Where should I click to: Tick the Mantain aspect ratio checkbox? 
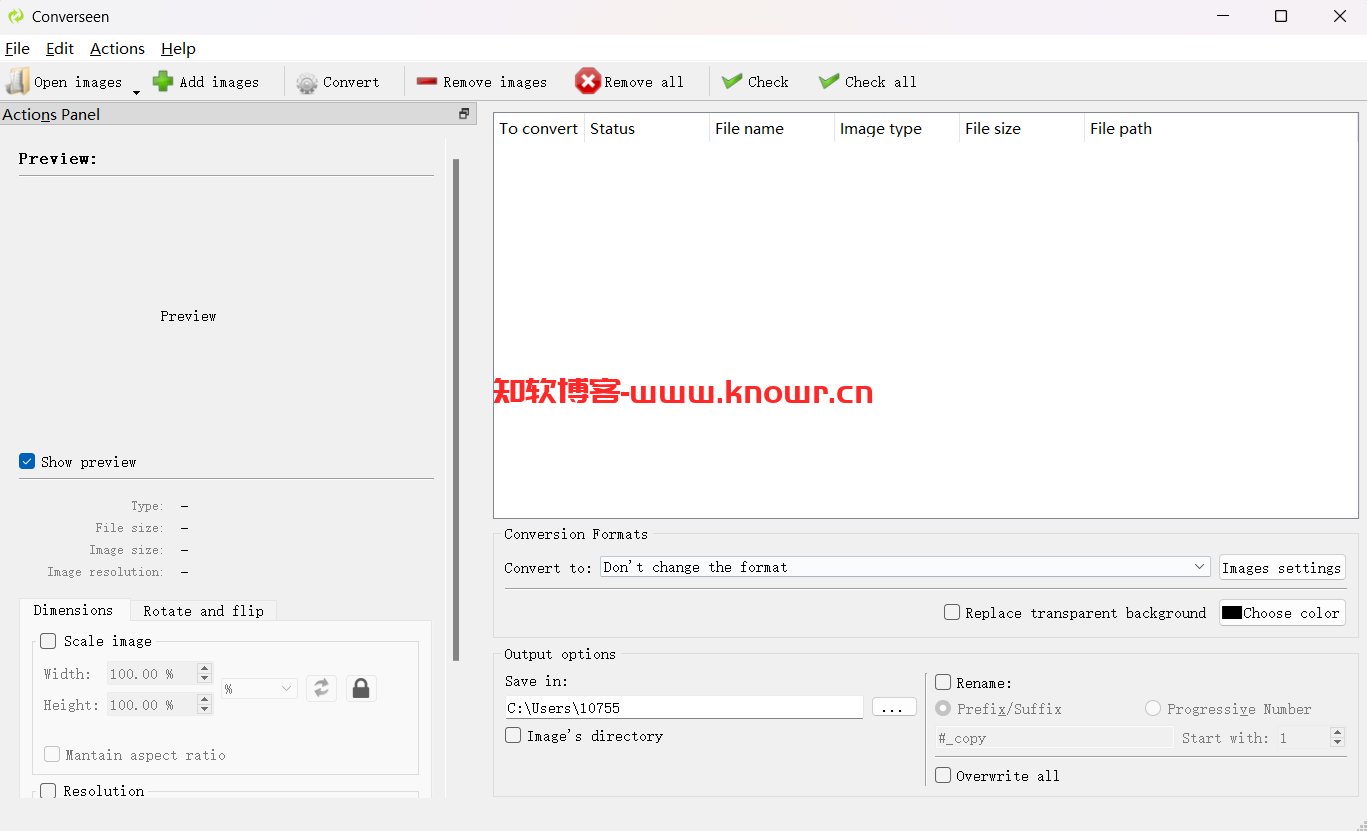(52, 754)
